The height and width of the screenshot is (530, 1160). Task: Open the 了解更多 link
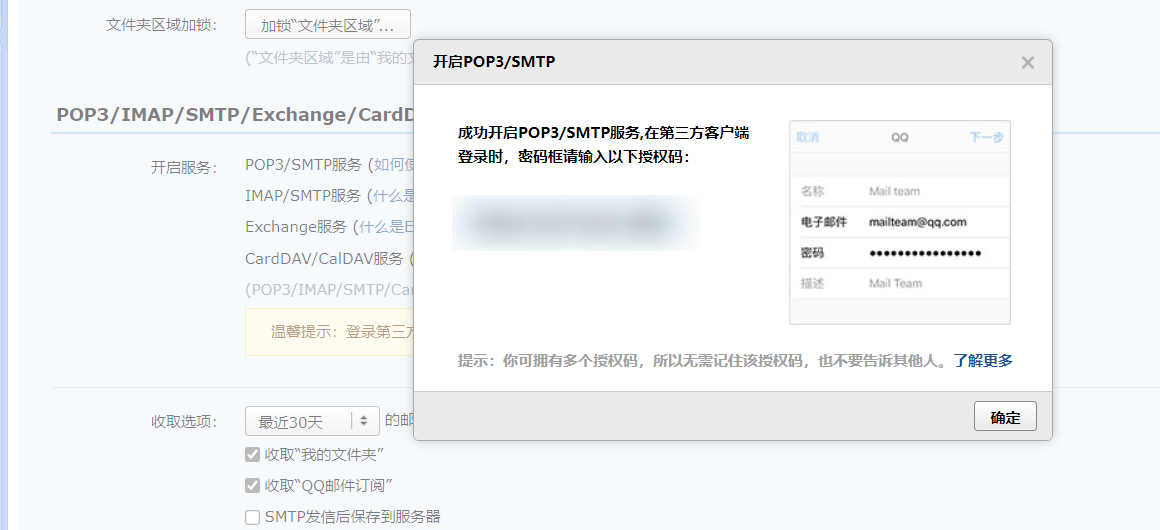point(982,361)
